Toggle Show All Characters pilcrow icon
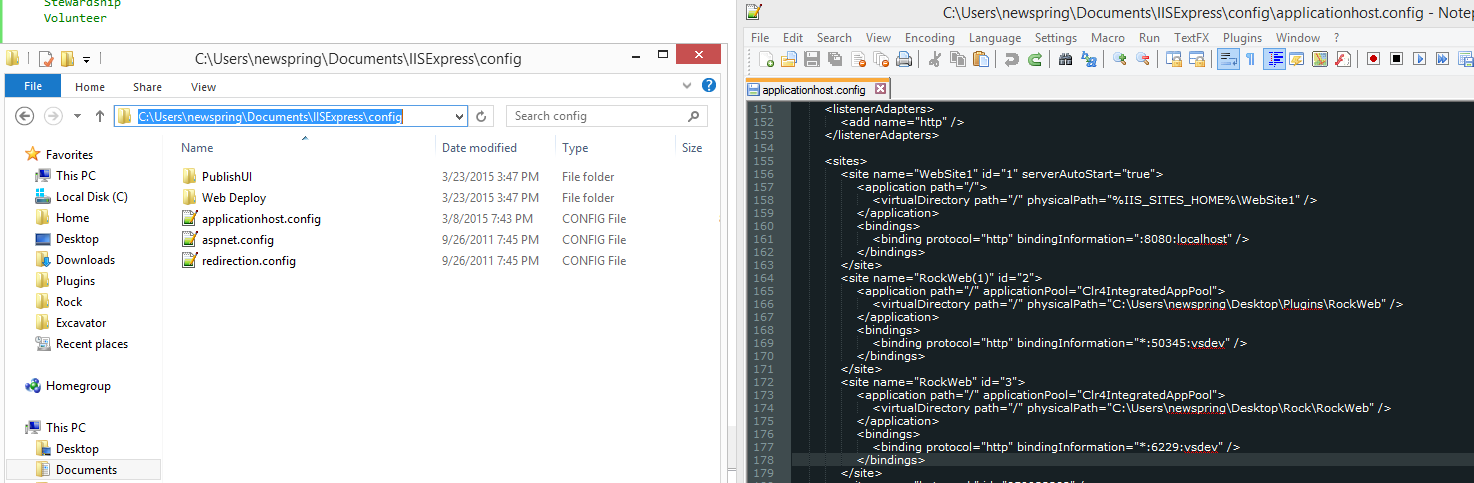Screen dimensions: 1474x483 point(1251,59)
